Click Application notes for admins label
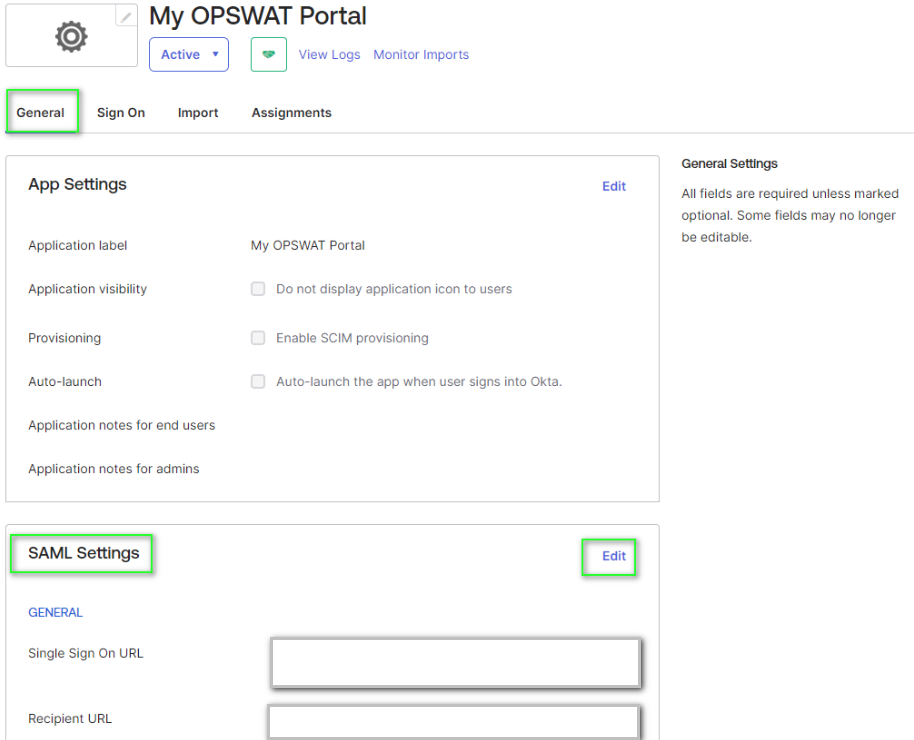Viewport: 914px width, 740px height. point(114,469)
